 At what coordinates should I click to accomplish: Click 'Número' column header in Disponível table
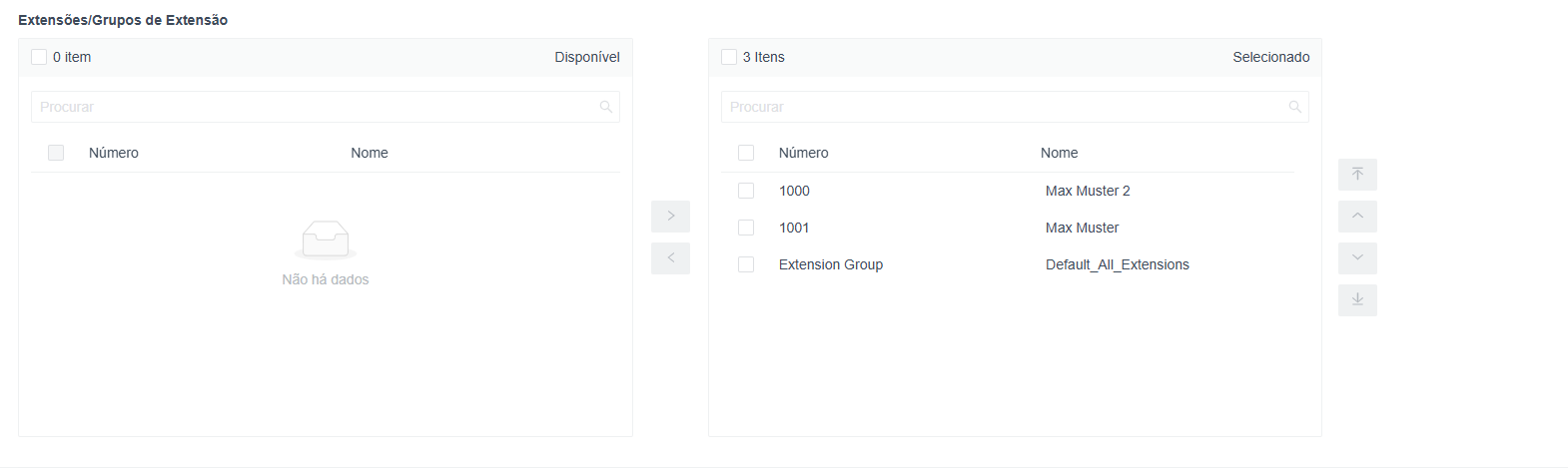tap(114, 153)
